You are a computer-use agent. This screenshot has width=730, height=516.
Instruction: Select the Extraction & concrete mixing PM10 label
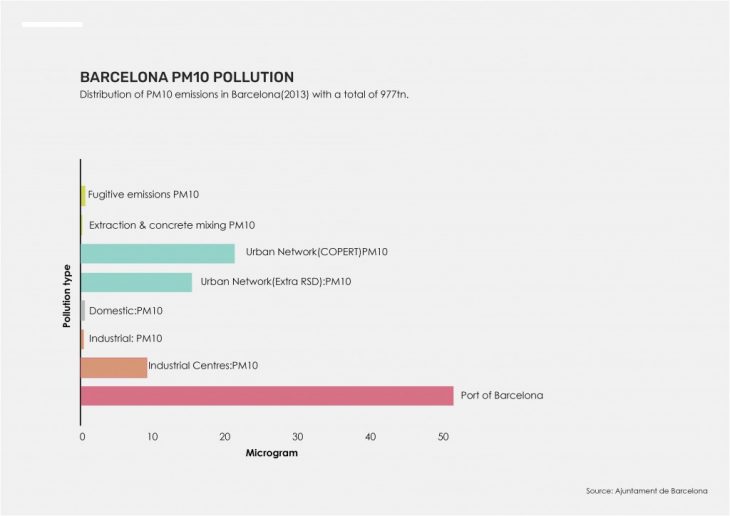(172, 225)
